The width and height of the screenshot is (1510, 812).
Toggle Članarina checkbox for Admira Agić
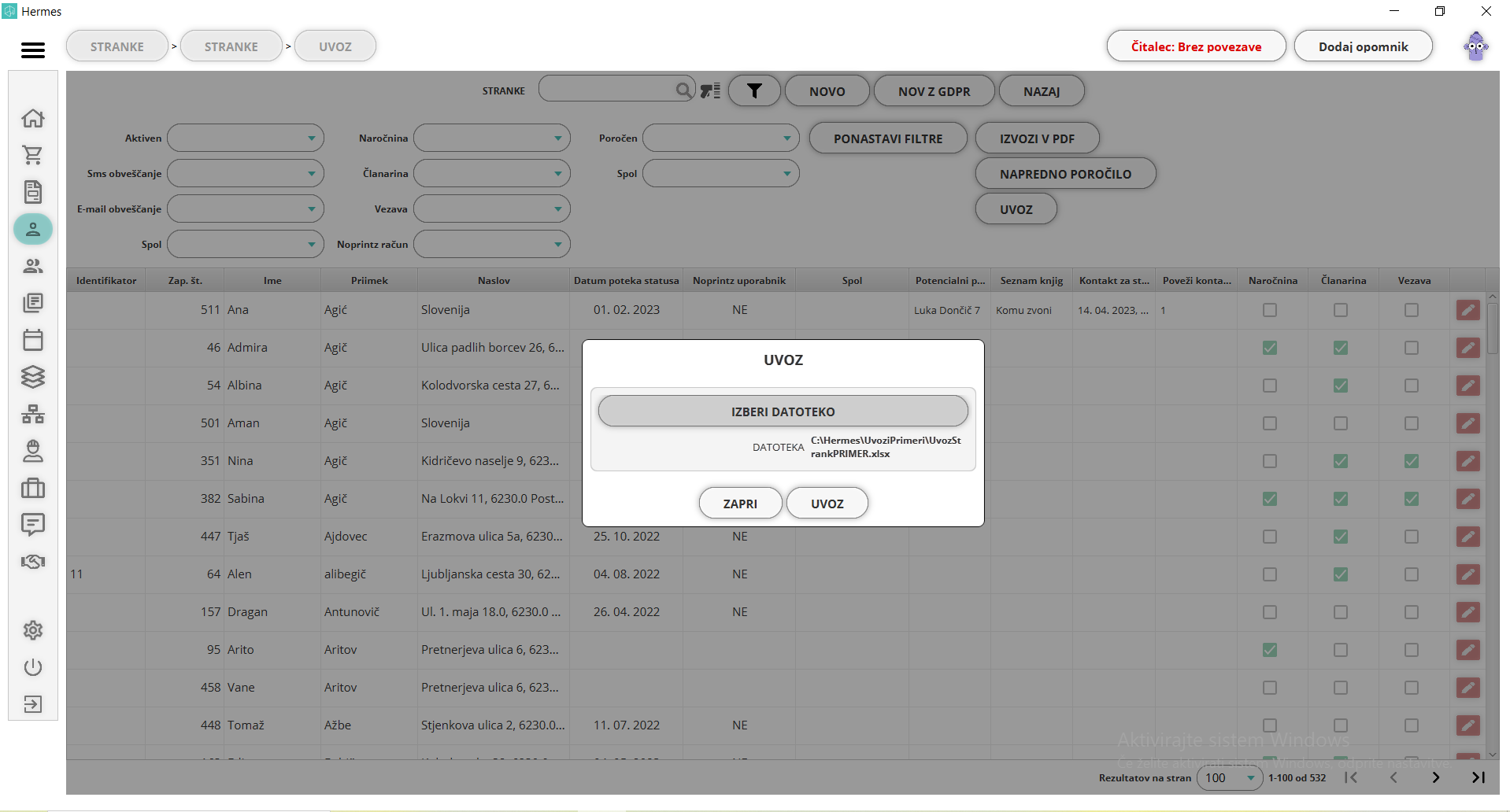coord(1341,348)
